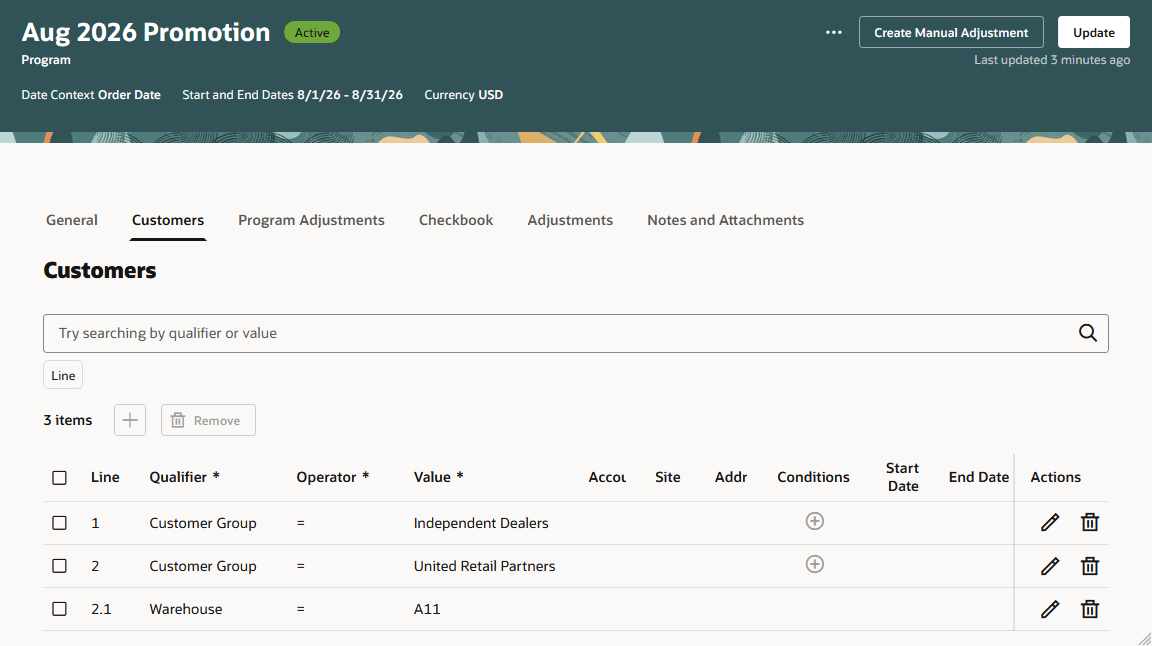Open Notes and Attachments tab

pos(725,220)
